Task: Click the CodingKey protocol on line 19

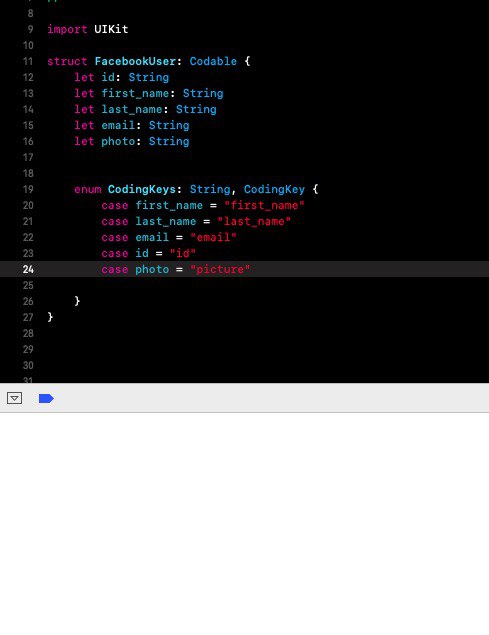Action: [x=274, y=189]
